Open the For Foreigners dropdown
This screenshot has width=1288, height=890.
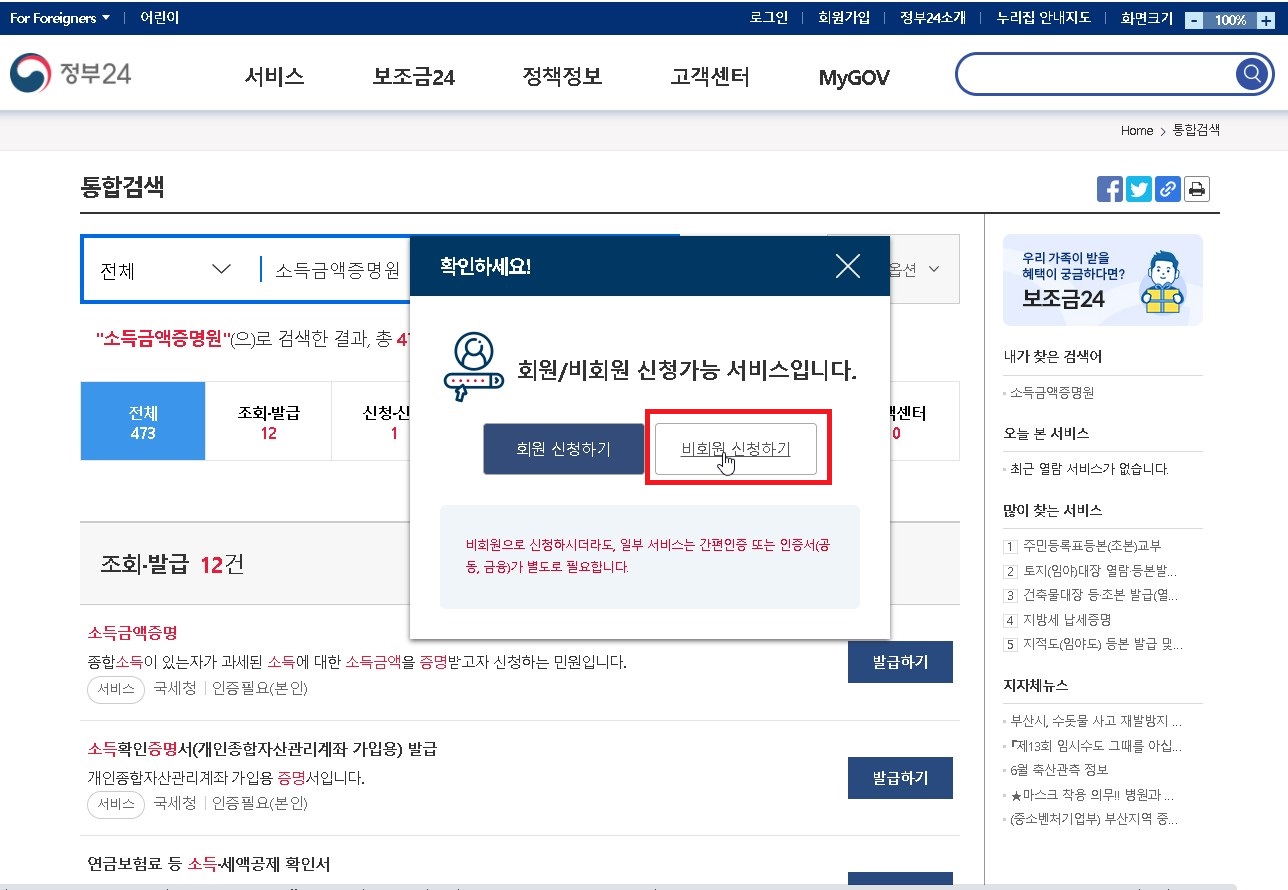60,18
